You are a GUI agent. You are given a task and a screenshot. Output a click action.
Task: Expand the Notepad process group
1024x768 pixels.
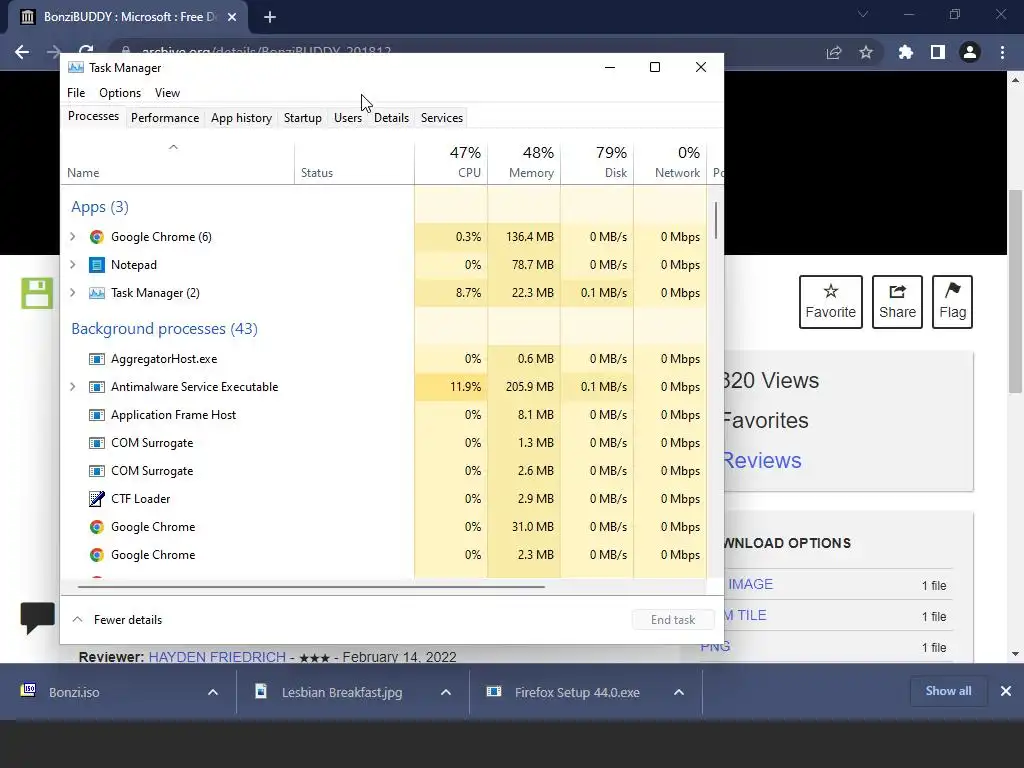tap(72, 265)
